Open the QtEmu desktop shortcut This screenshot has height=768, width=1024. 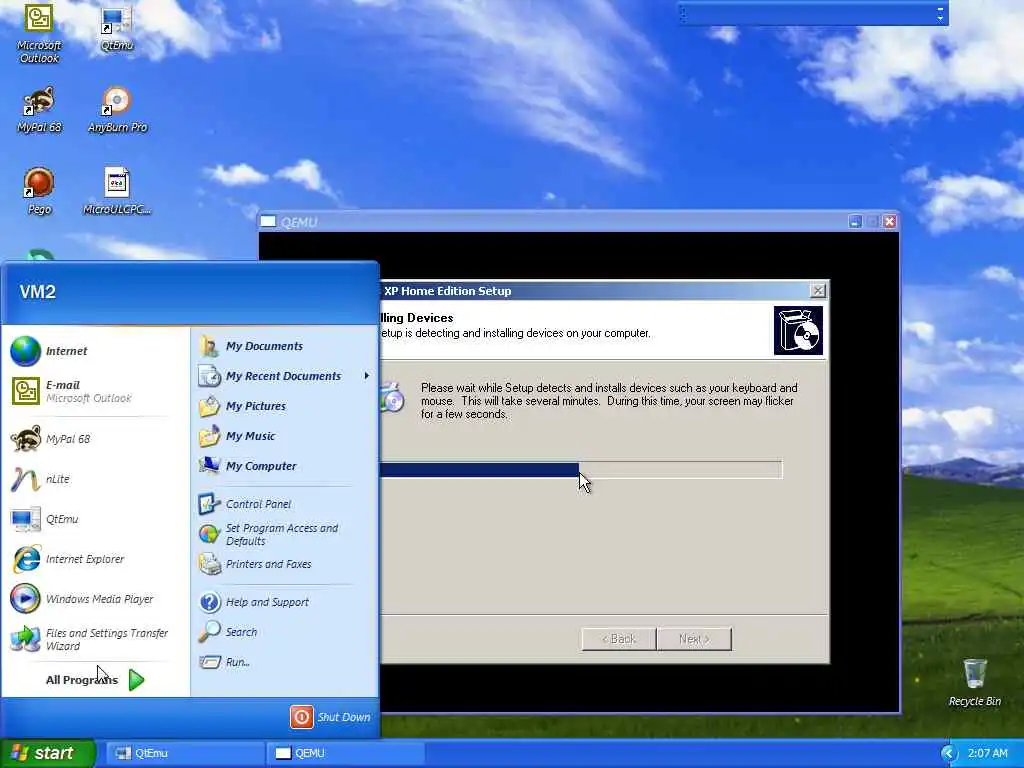117,27
